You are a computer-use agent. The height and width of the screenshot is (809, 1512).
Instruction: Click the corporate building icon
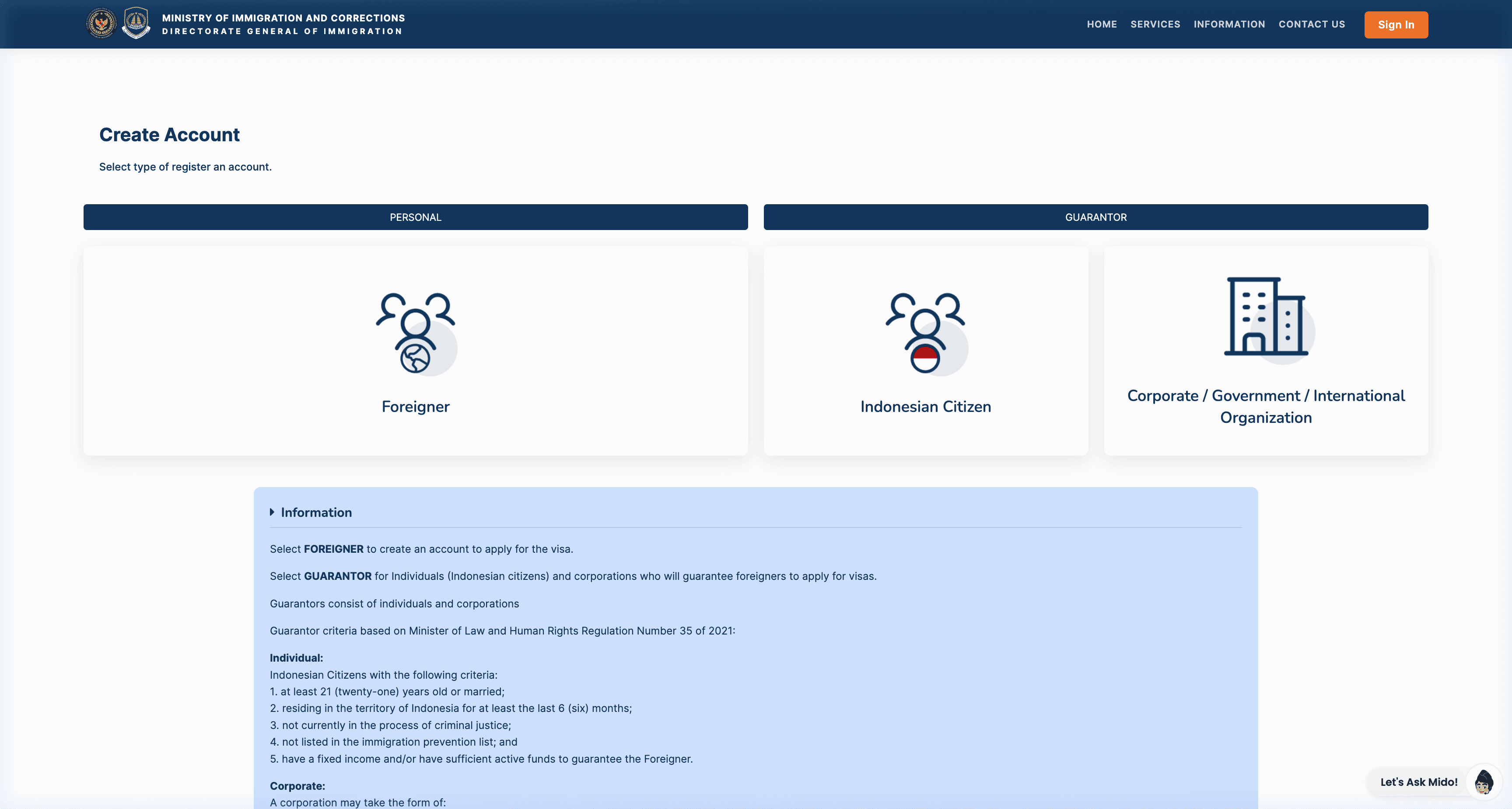(x=1266, y=317)
